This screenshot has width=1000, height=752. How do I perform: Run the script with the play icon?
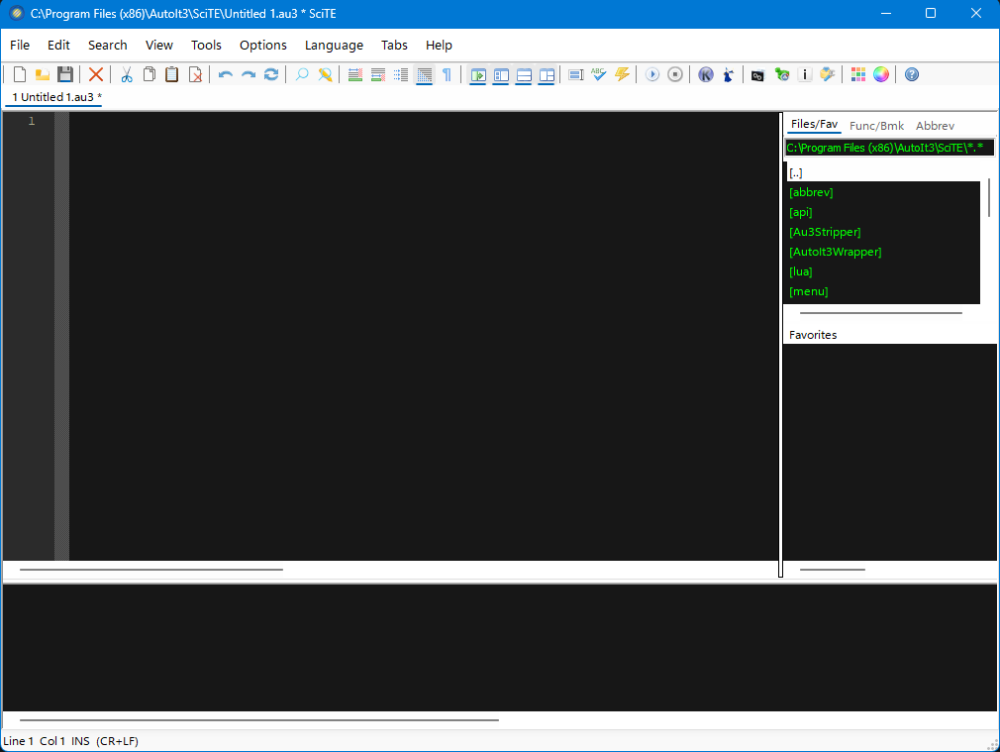(x=652, y=75)
